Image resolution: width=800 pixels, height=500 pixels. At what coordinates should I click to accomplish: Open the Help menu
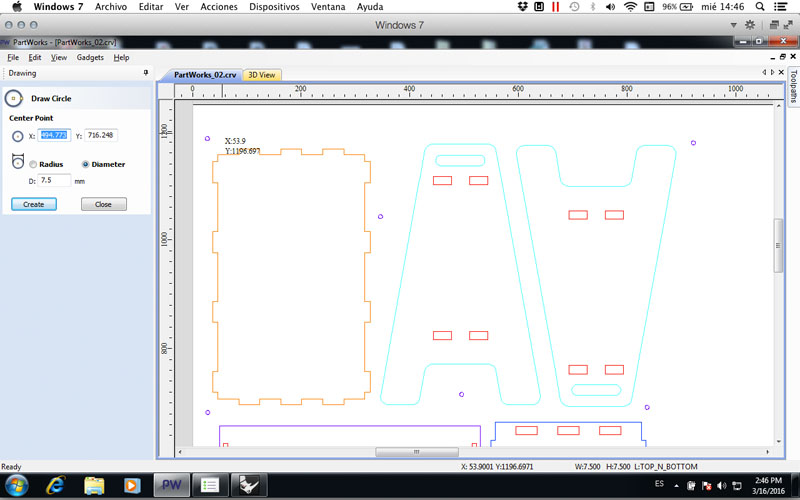(x=121, y=58)
